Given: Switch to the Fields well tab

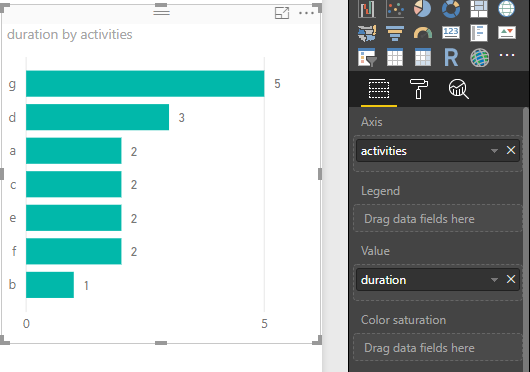Looking at the screenshot, I should tap(379, 89).
